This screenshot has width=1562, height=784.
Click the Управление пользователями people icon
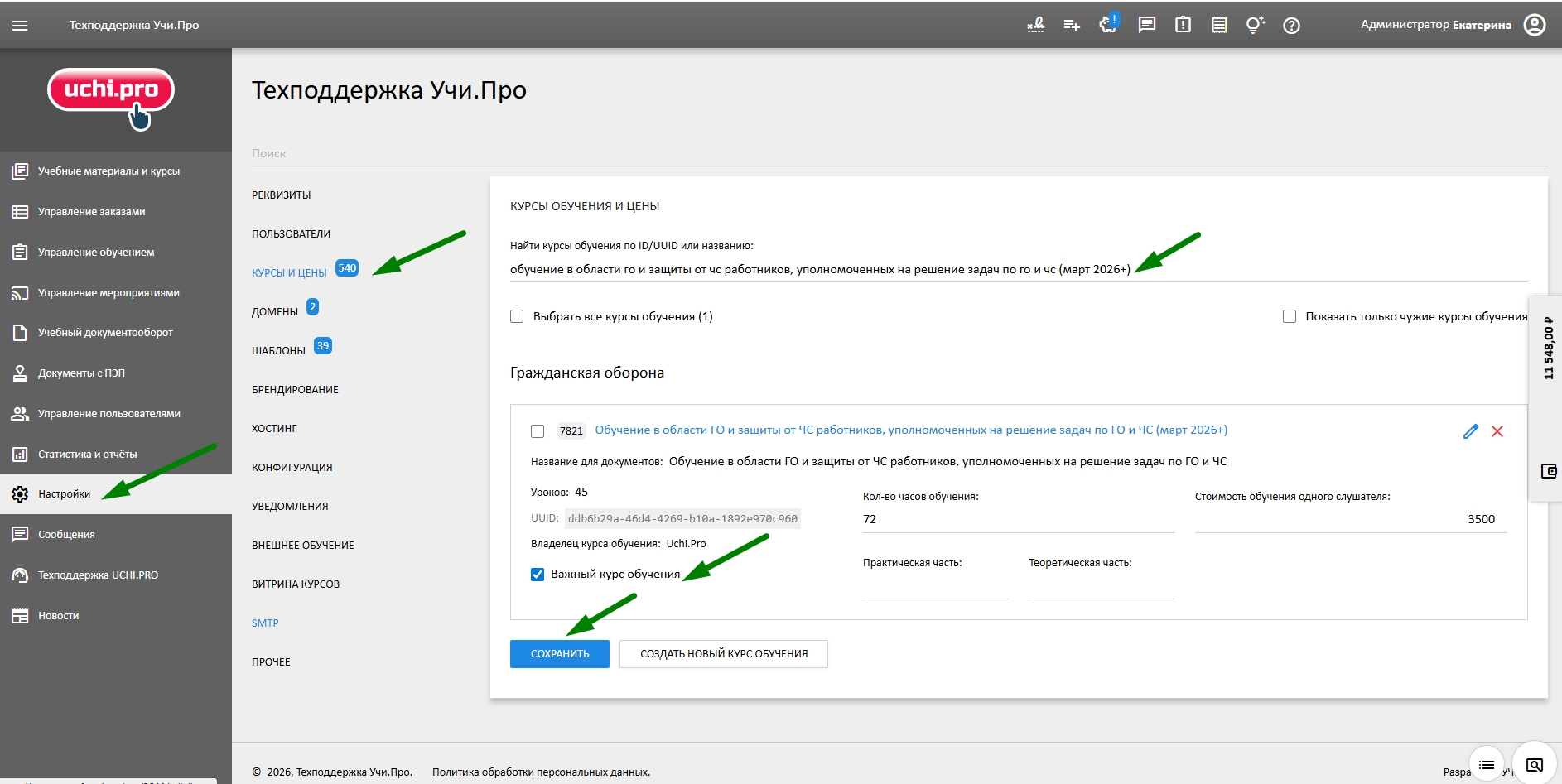coord(20,414)
